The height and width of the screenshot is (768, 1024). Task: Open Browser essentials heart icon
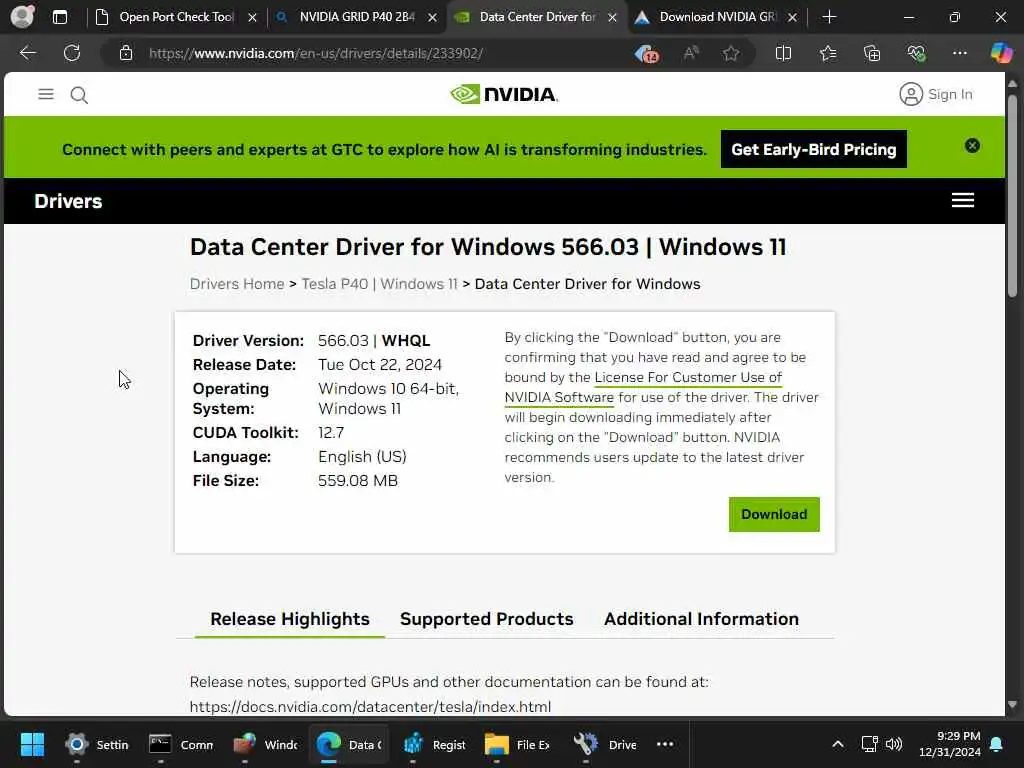pos(916,53)
